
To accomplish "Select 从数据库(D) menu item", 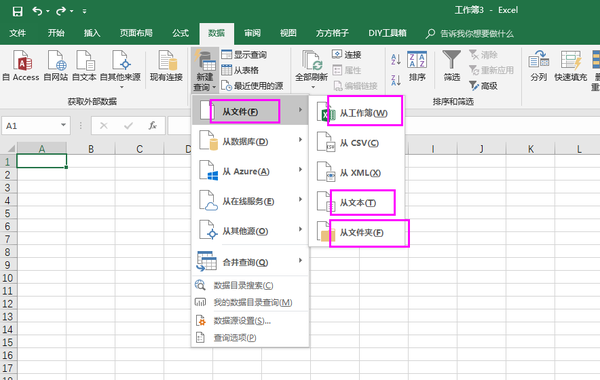I will click(x=250, y=141).
